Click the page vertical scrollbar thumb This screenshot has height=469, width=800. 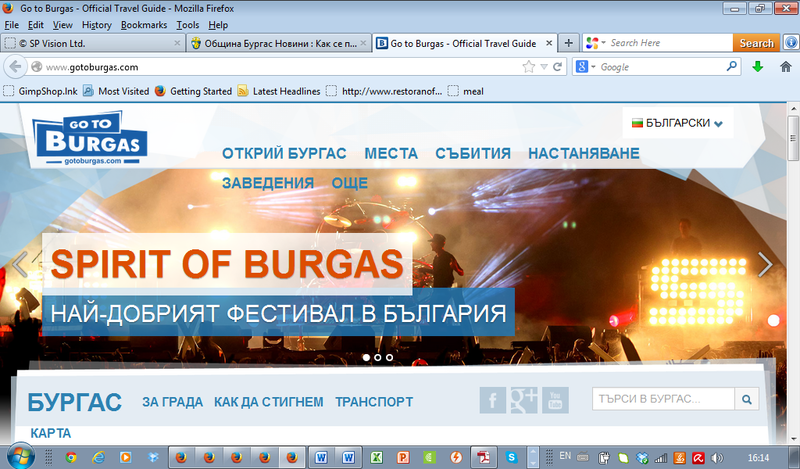coord(793,138)
